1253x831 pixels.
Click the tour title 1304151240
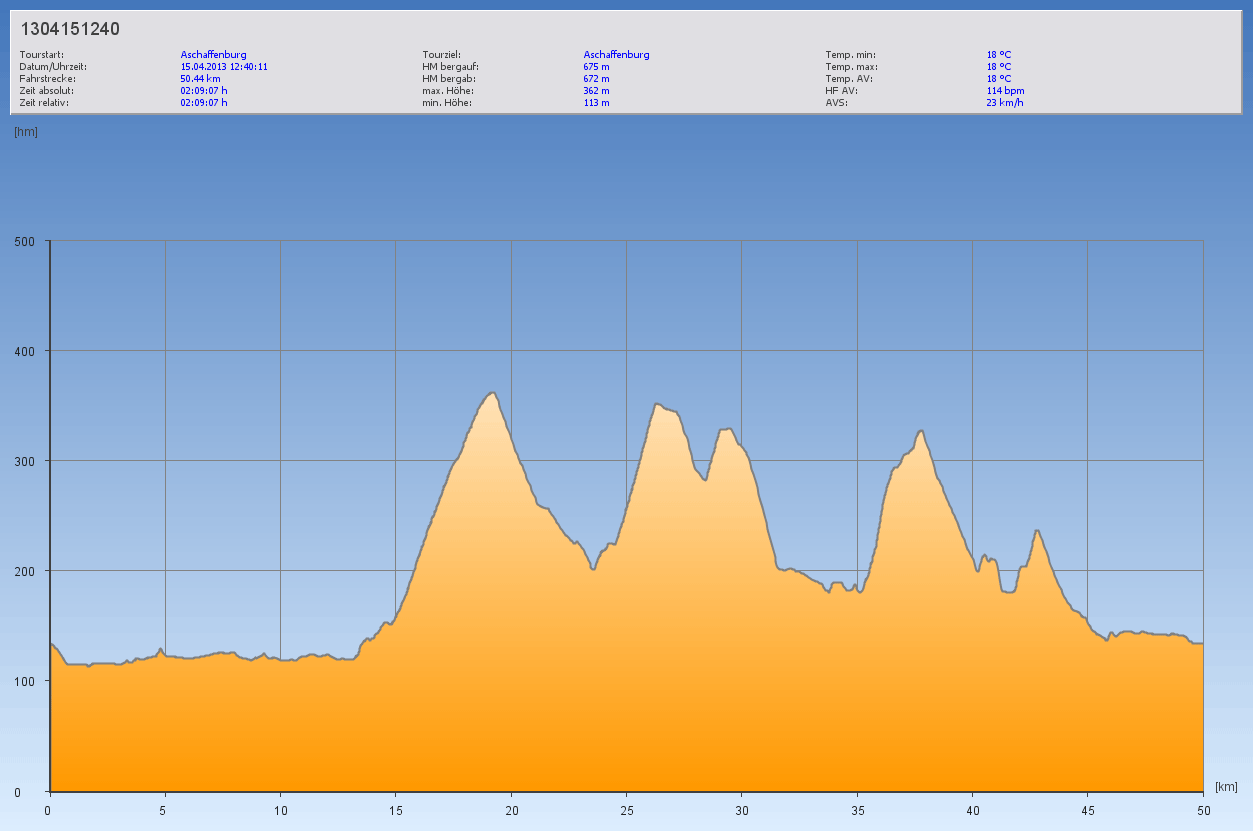tap(70, 29)
